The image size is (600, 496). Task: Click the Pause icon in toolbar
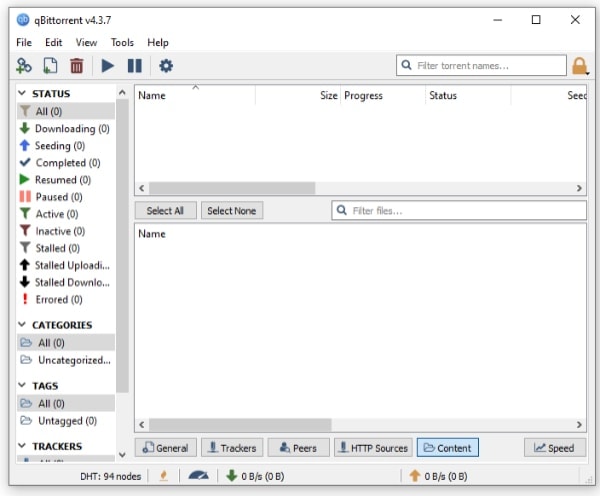(134, 65)
